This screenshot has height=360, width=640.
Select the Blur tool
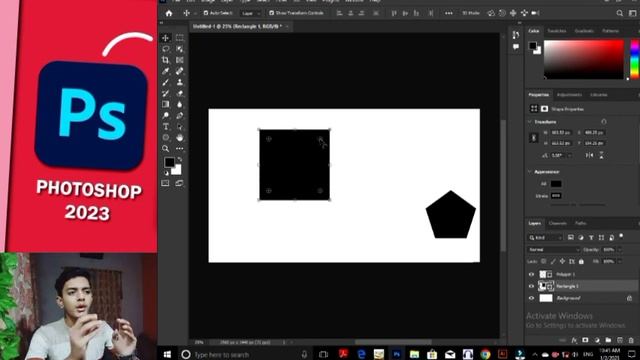click(180, 104)
